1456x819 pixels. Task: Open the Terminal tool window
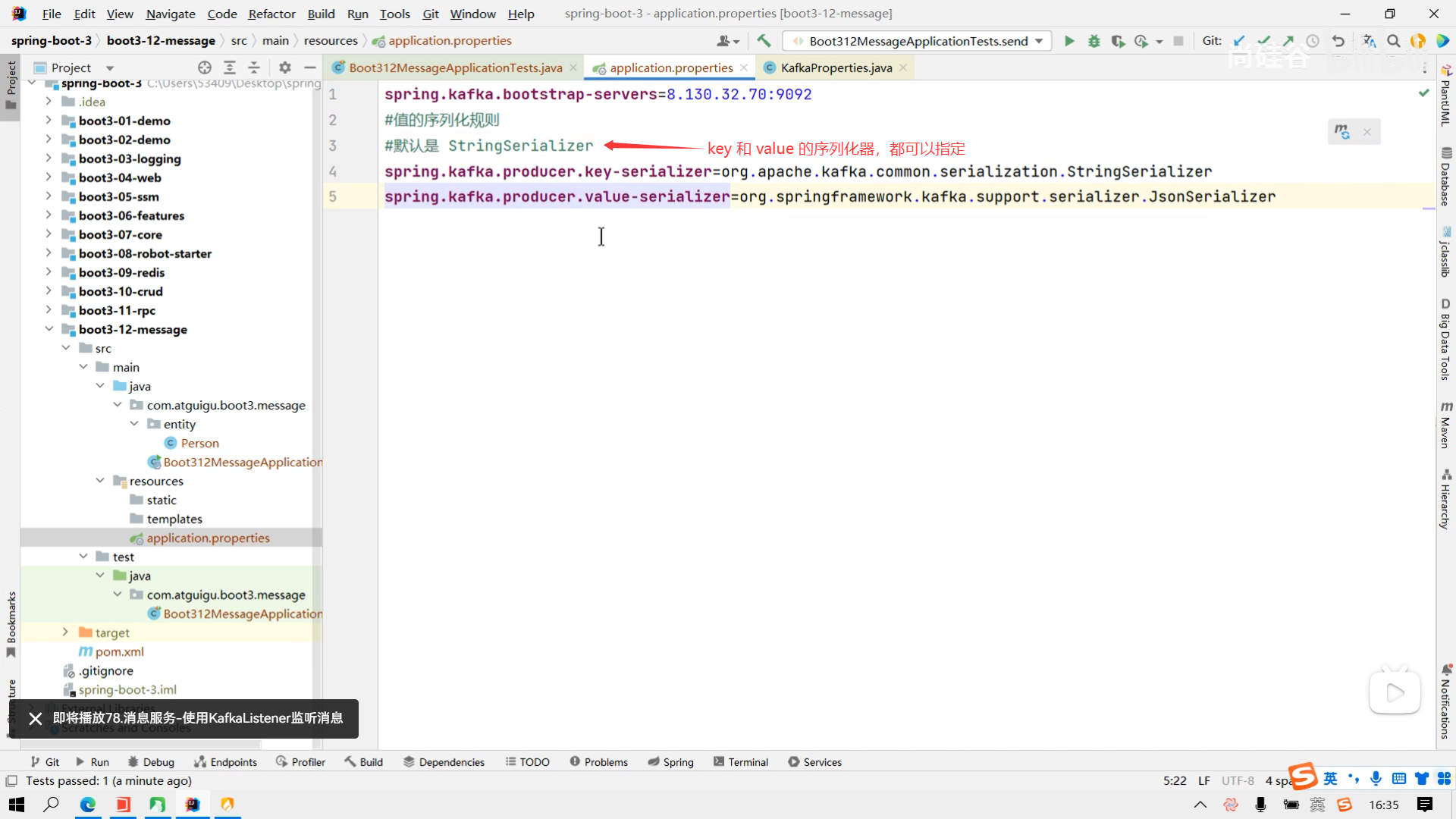[x=740, y=762]
